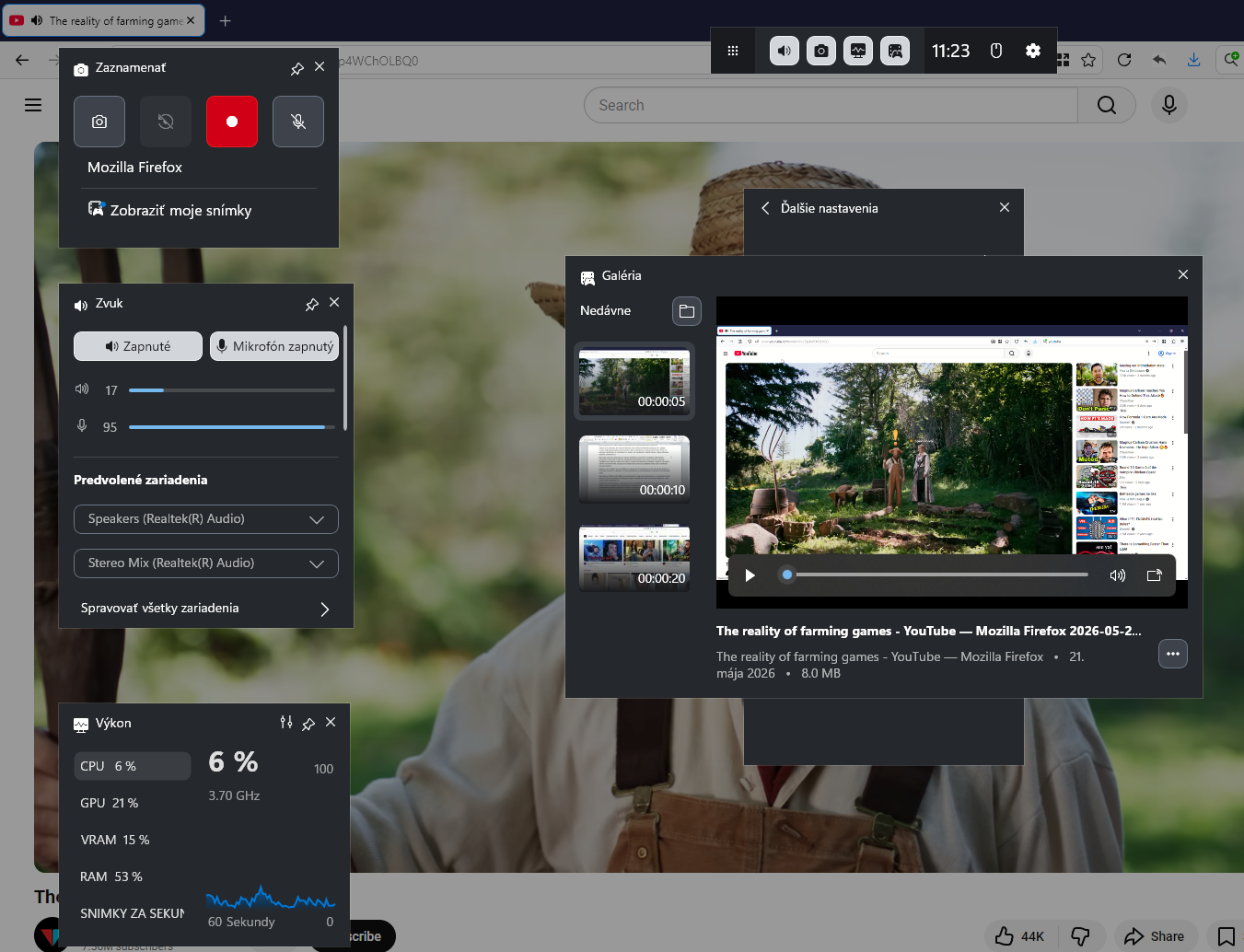The image size is (1244, 952).
Task: Play the gallery video clip
Action: 750,575
